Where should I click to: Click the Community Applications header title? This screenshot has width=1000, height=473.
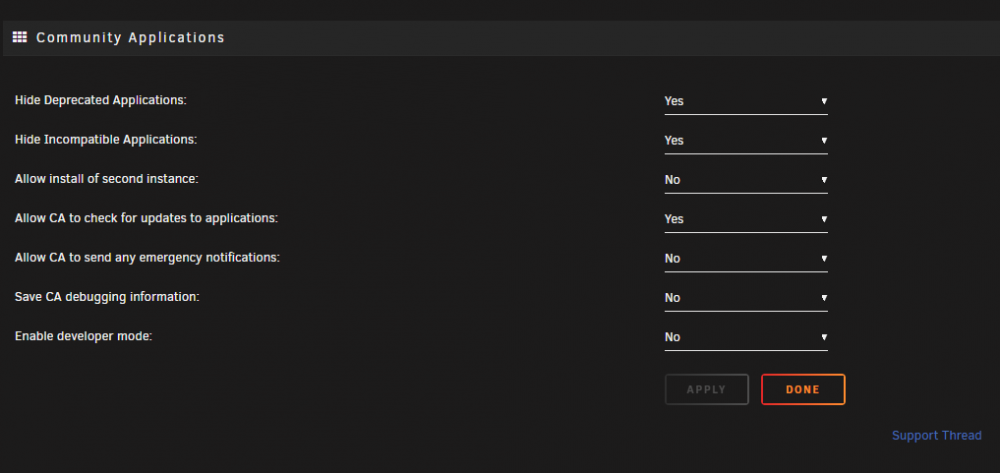click(130, 38)
